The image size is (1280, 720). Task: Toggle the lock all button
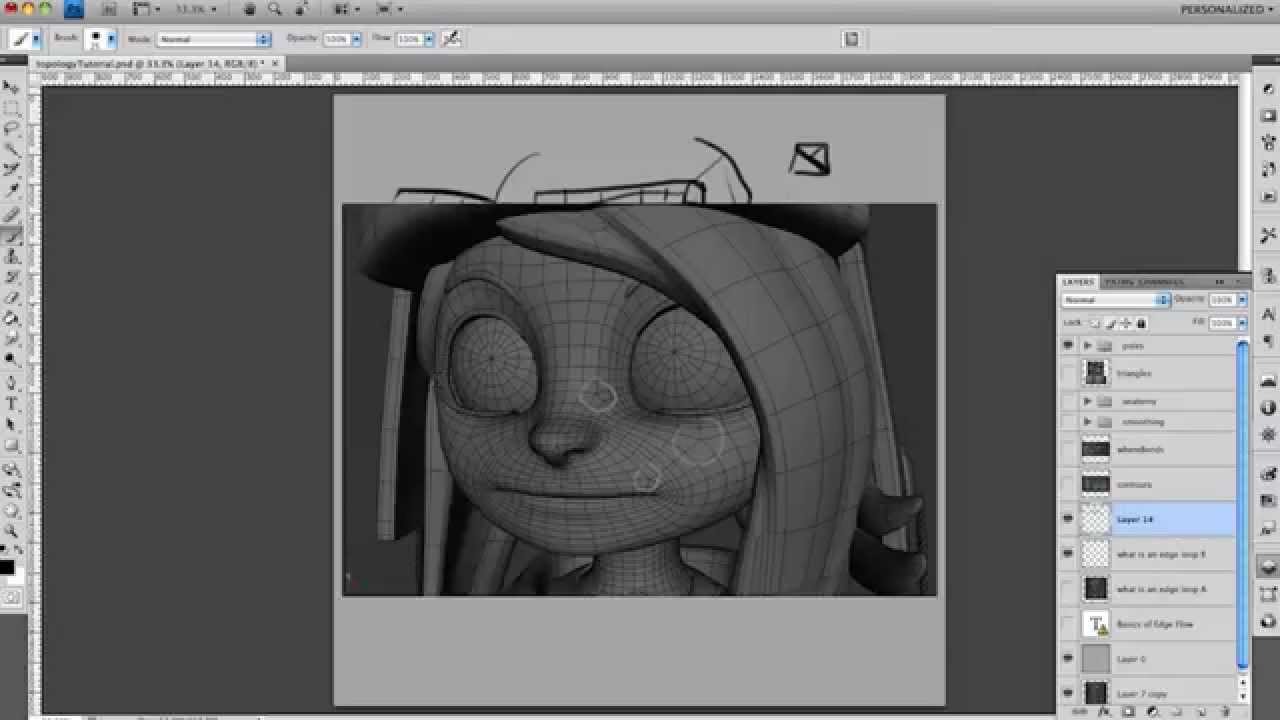(1141, 323)
